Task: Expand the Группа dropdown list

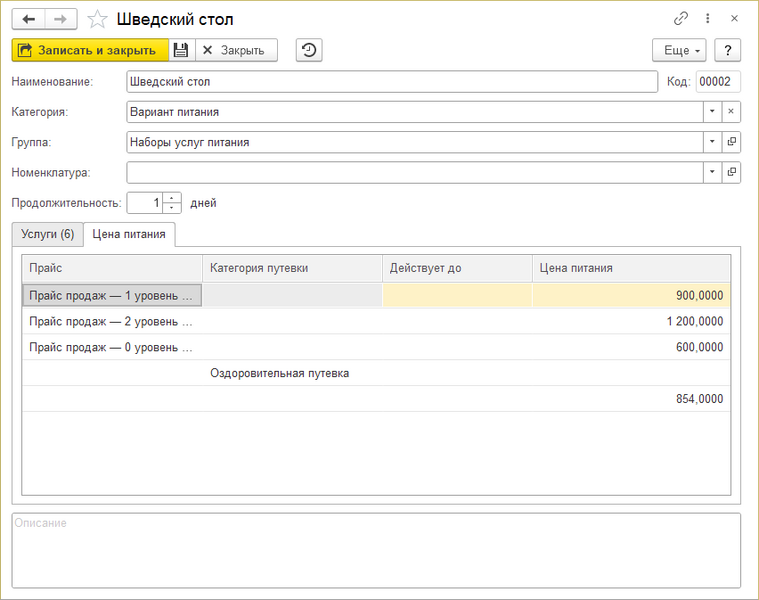Action: [711, 142]
